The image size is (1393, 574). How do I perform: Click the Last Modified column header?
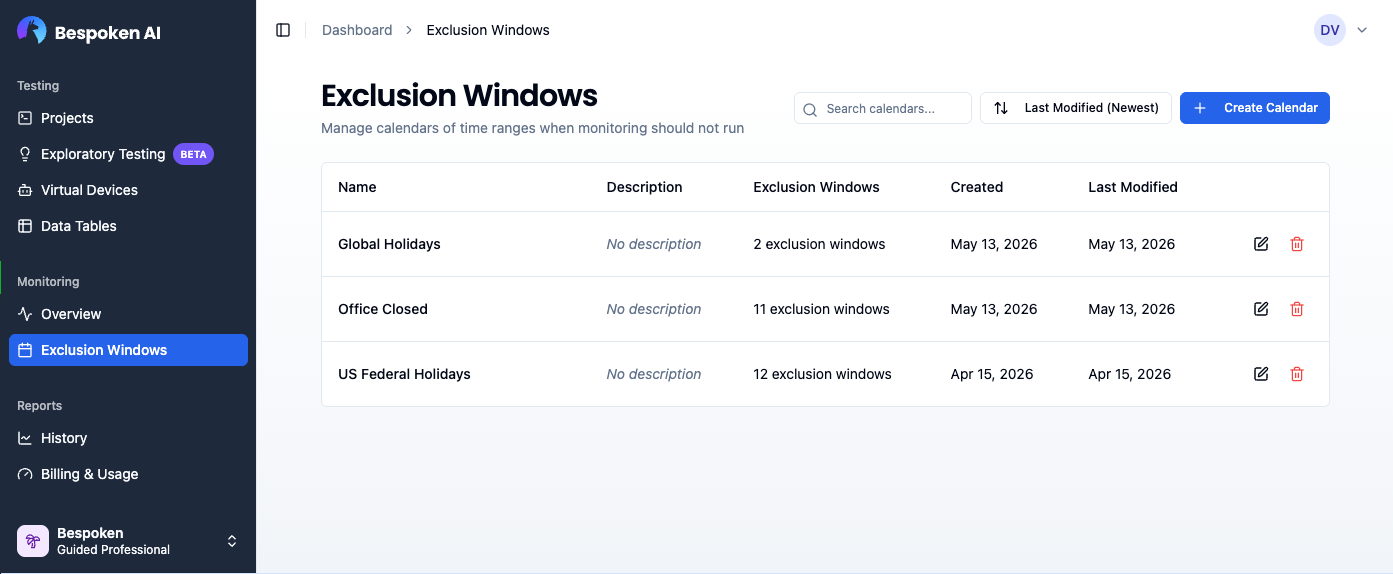pyautogui.click(x=1133, y=187)
